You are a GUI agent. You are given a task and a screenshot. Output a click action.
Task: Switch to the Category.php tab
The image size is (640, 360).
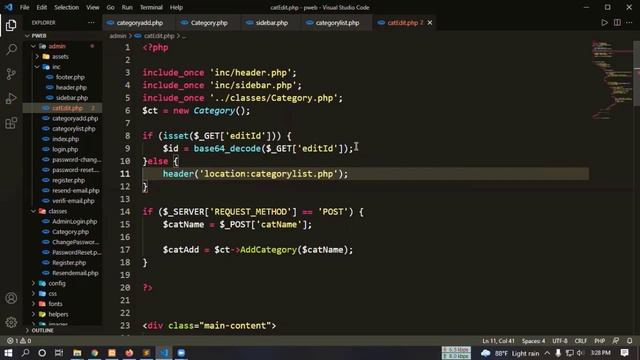(x=208, y=23)
